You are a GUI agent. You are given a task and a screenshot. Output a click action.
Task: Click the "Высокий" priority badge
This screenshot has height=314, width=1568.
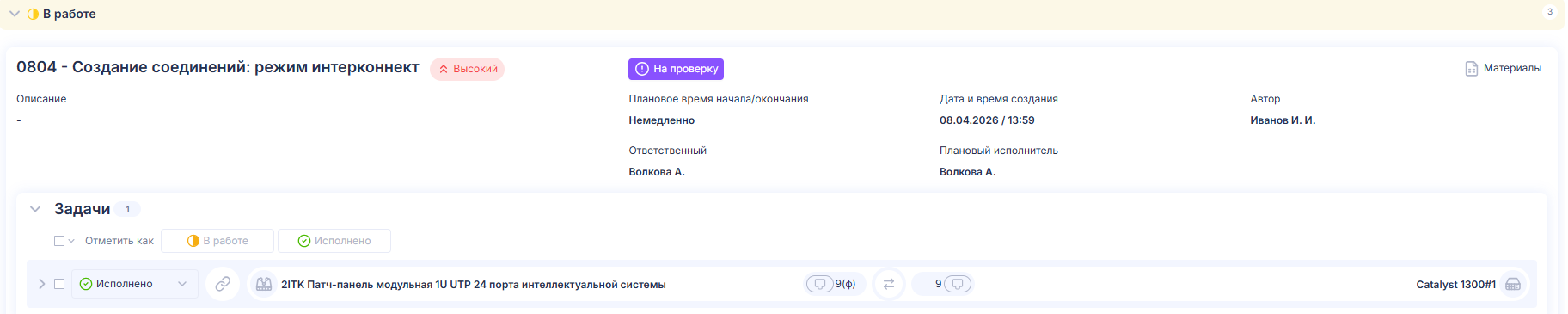(x=467, y=69)
